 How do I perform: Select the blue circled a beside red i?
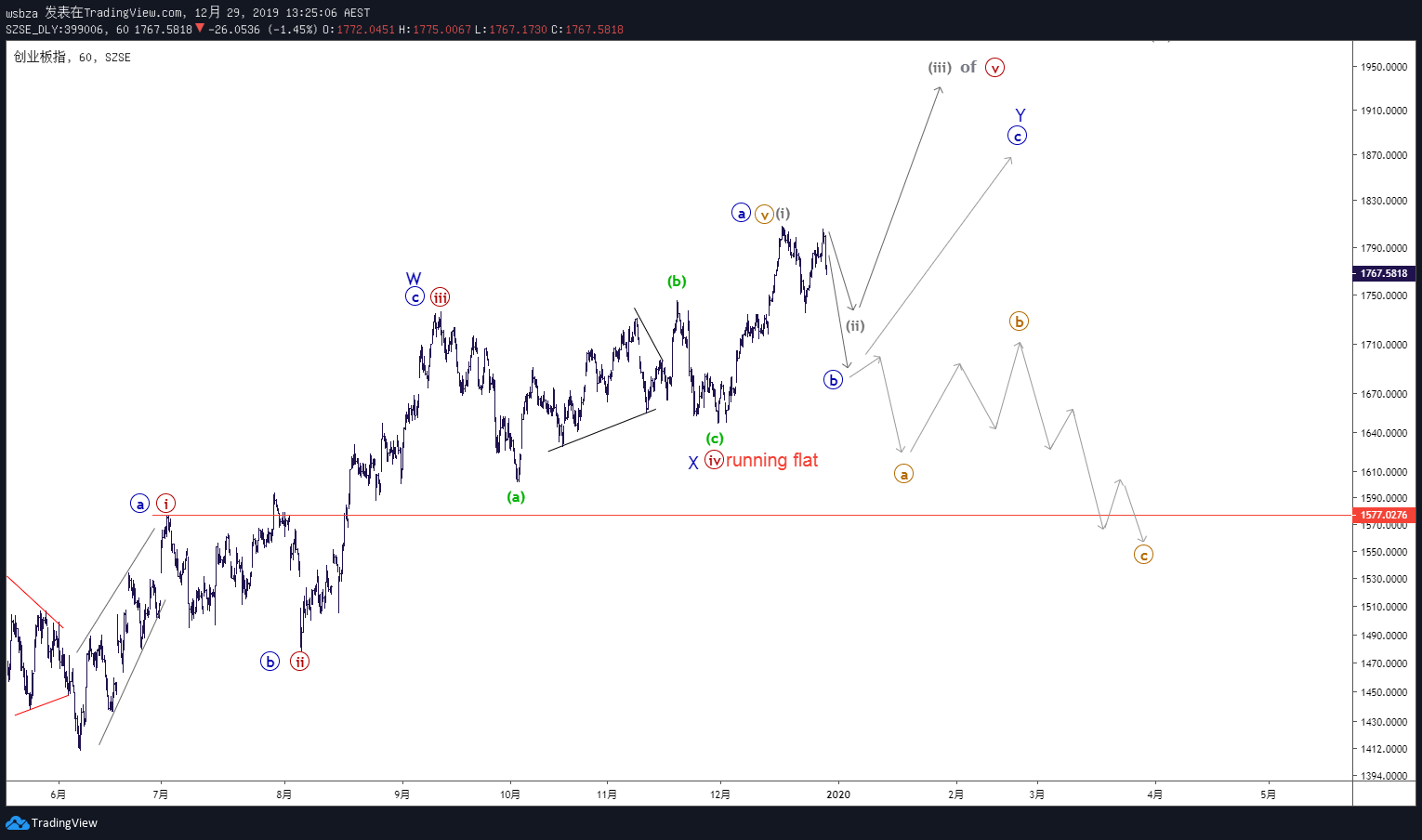[x=139, y=504]
